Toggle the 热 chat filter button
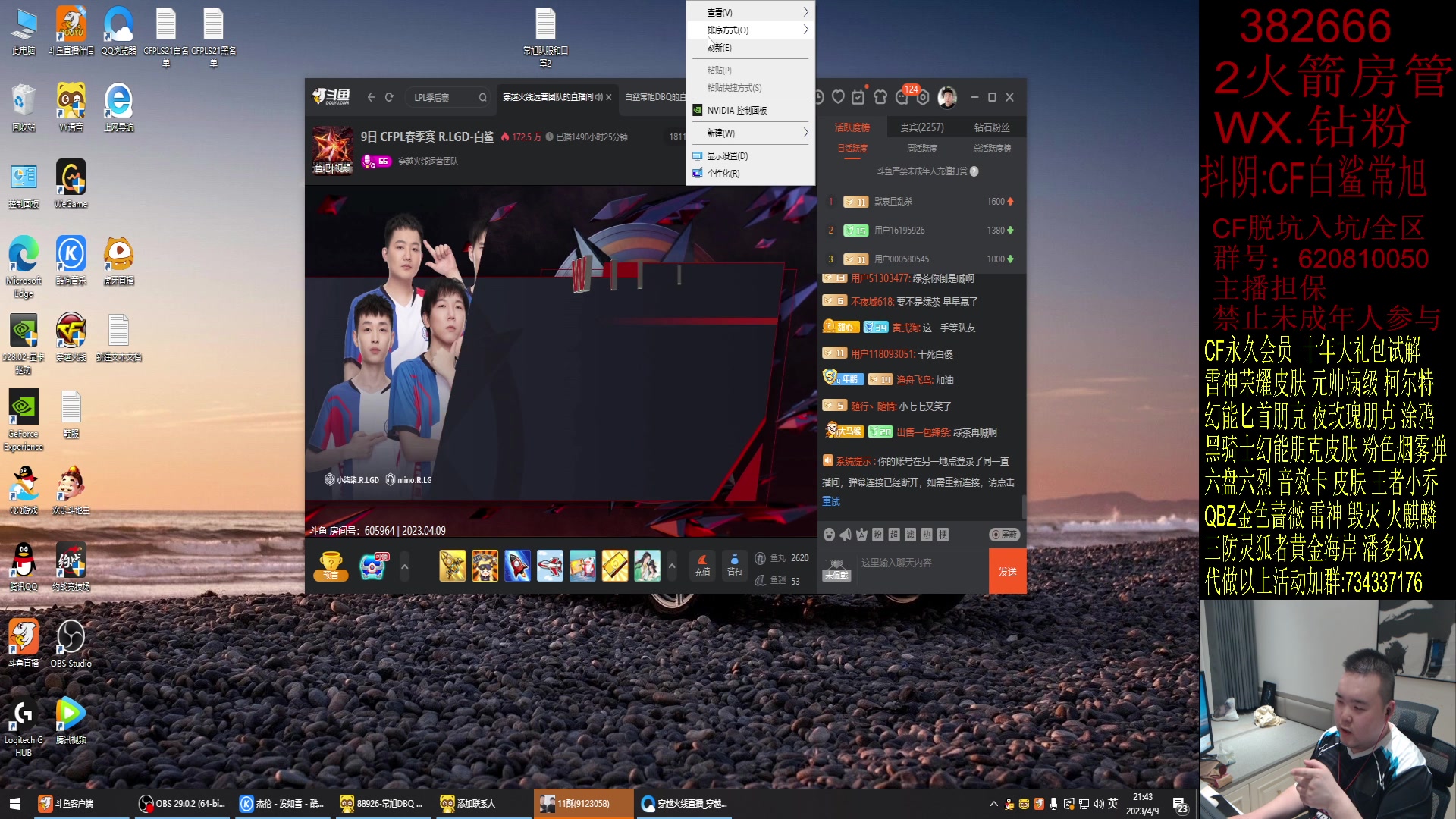Image resolution: width=1456 pixels, height=819 pixels. pos(927,535)
